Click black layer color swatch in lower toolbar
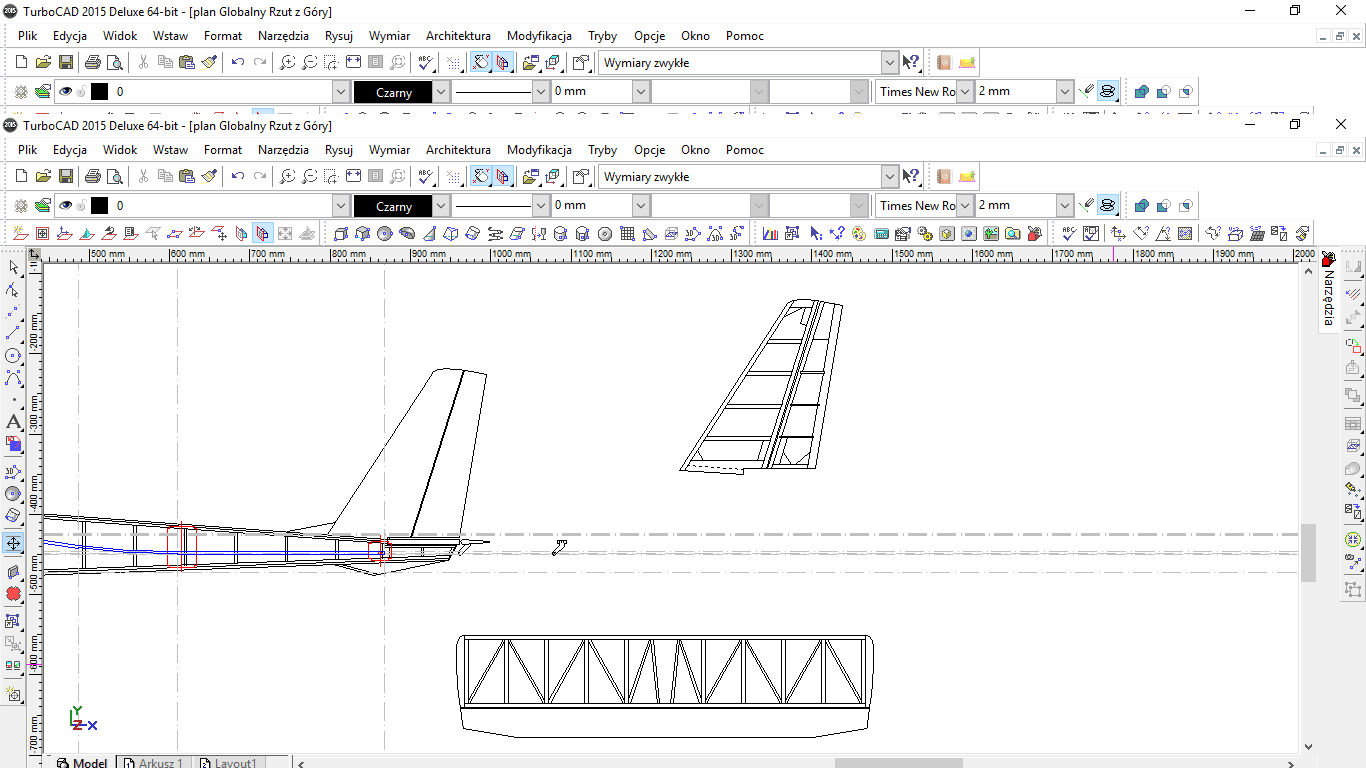This screenshot has height=768, width=1366. pyautogui.click(x=99, y=206)
